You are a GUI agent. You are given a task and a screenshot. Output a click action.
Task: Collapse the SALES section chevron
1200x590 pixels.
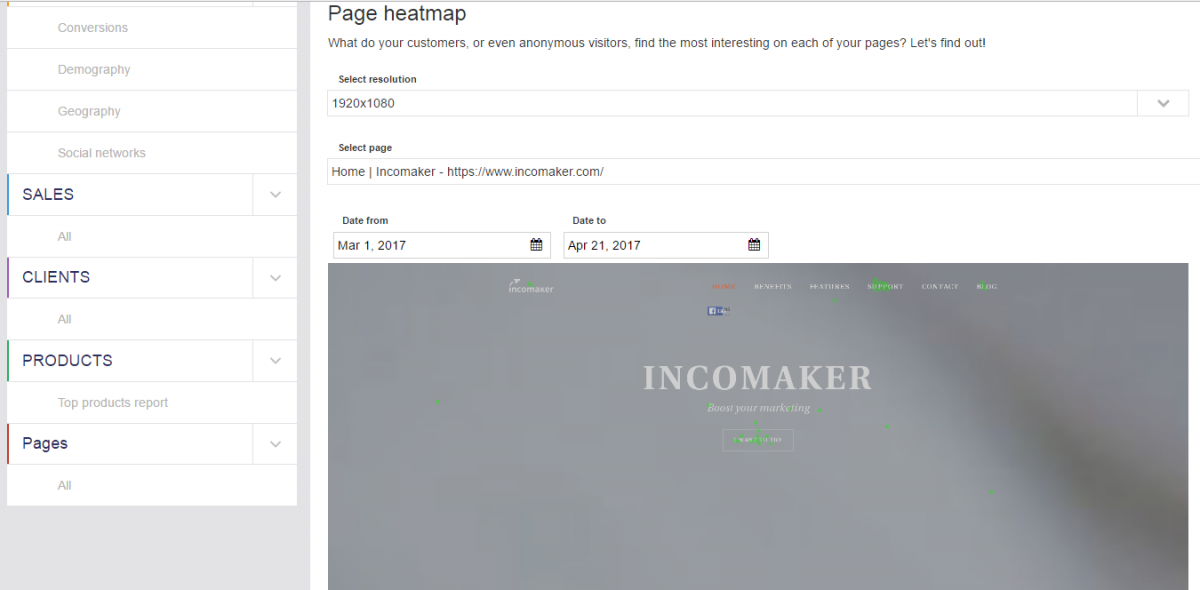[x=275, y=195]
